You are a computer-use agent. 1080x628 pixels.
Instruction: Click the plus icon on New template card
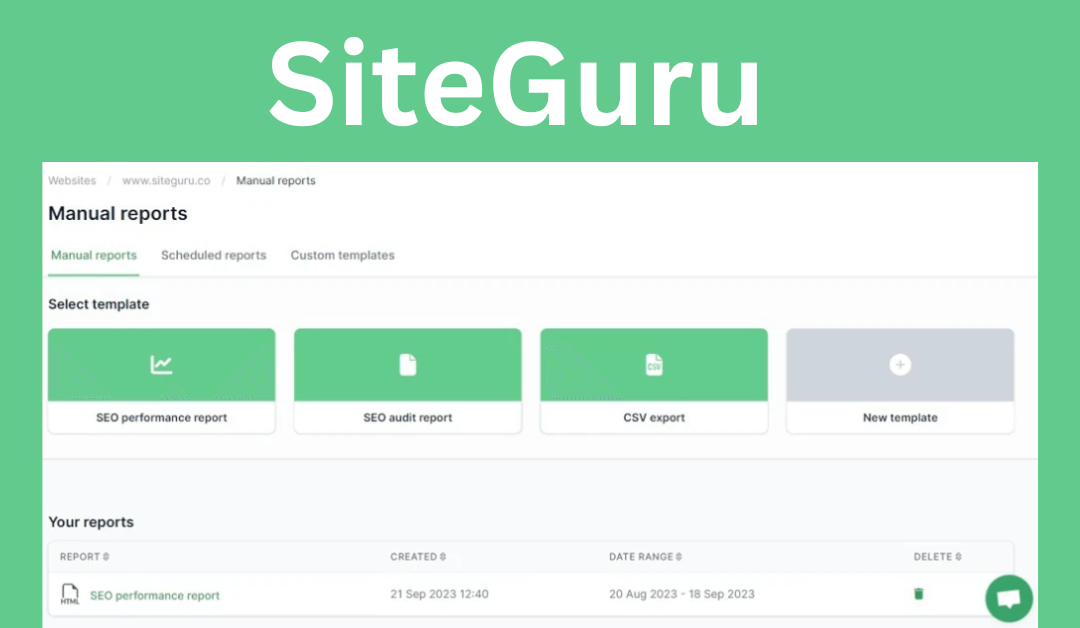(x=899, y=364)
